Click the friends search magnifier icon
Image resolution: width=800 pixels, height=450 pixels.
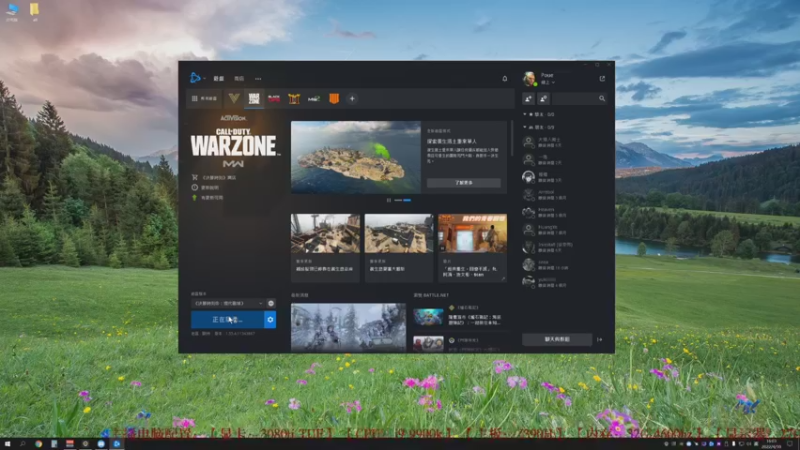(602, 98)
